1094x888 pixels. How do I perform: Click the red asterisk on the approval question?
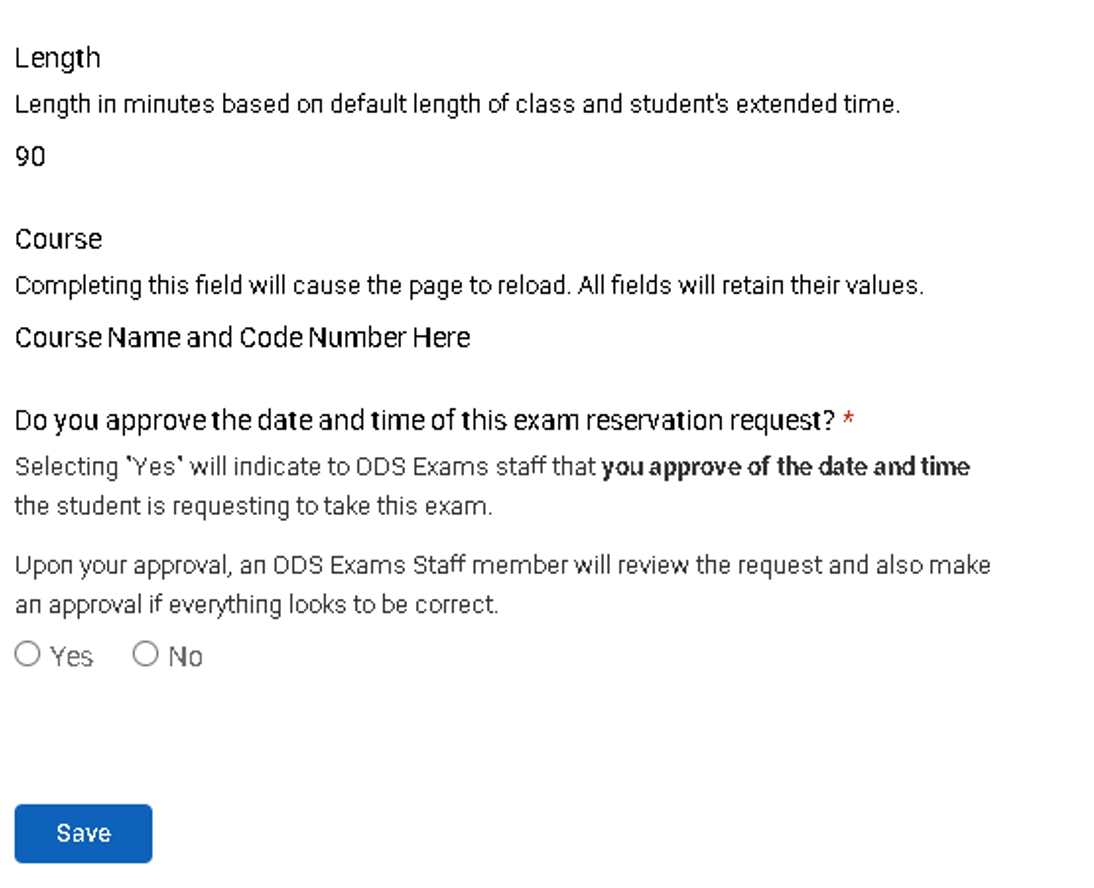[847, 419]
